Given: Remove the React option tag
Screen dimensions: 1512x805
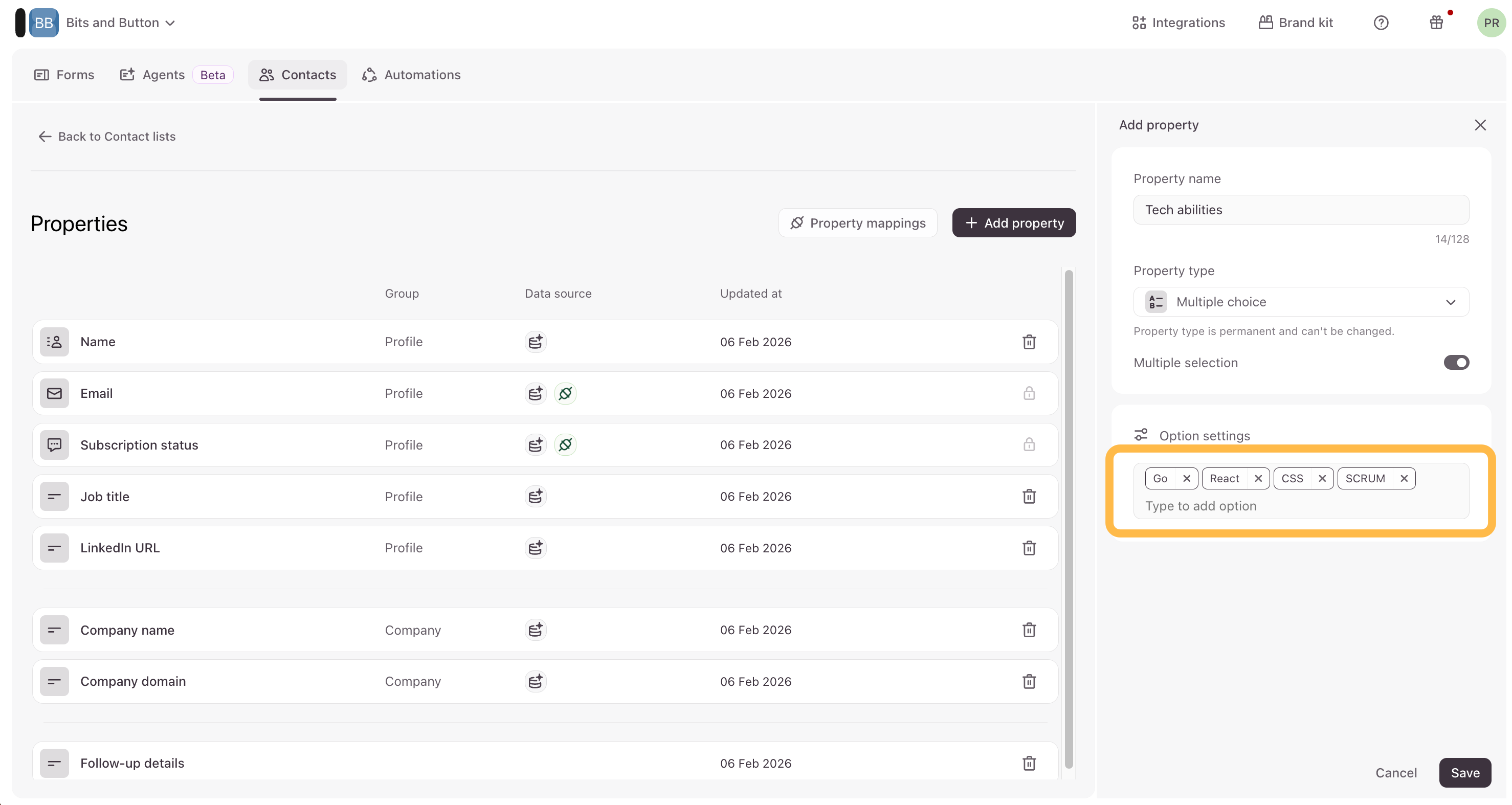Looking at the screenshot, I should click(1258, 478).
